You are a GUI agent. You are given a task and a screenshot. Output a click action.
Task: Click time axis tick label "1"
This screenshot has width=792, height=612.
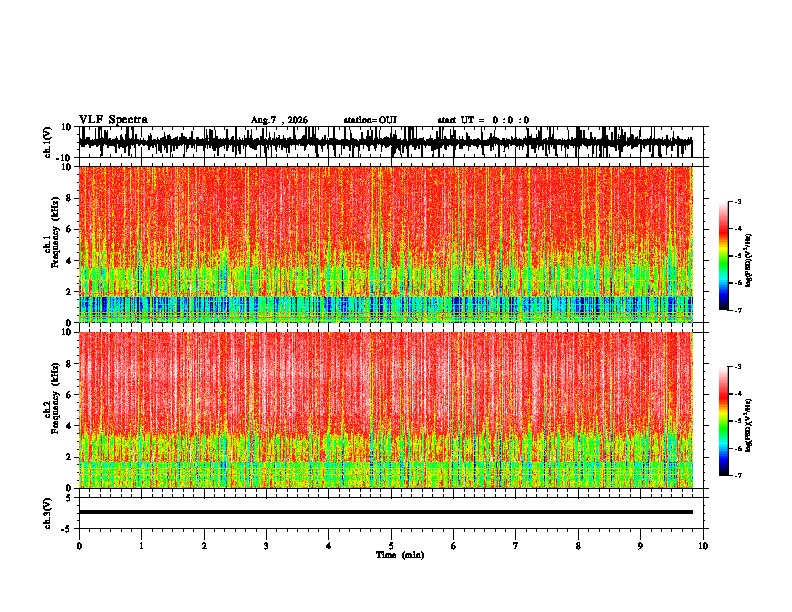pos(141,546)
